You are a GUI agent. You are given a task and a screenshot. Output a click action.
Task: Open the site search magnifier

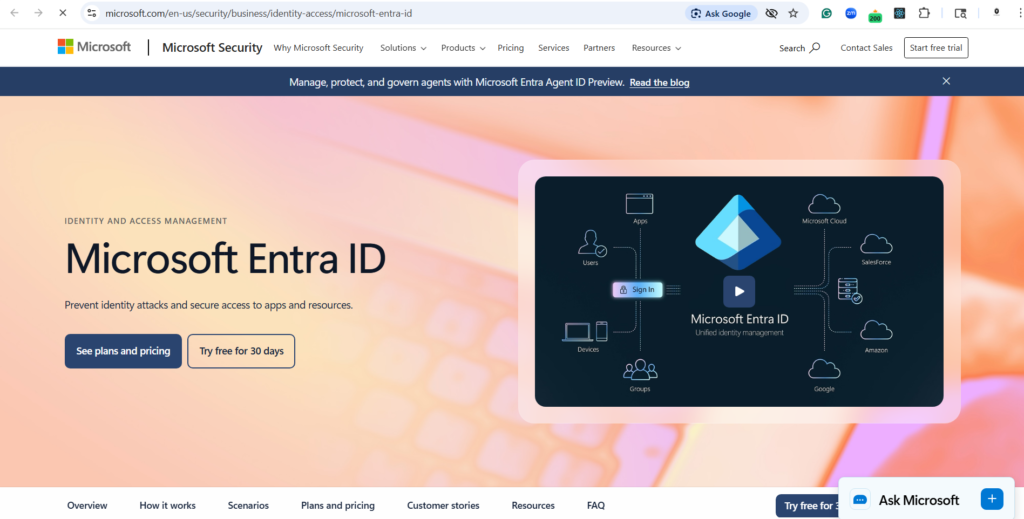pos(814,48)
